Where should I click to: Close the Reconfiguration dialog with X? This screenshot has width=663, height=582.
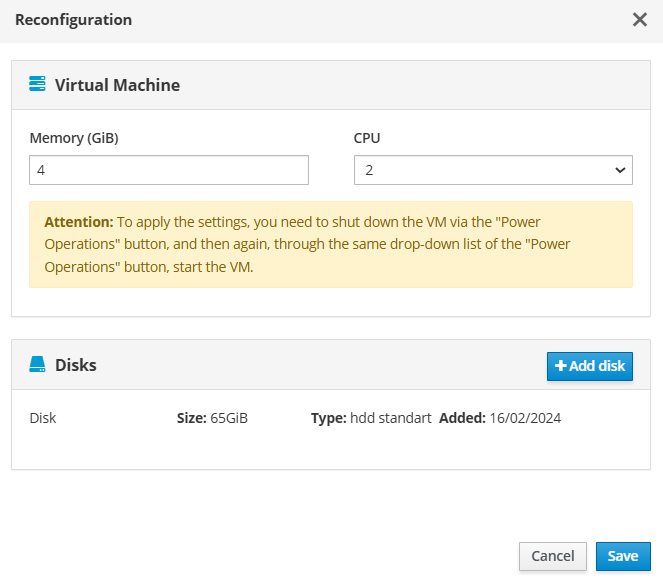(x=640, y=20)
